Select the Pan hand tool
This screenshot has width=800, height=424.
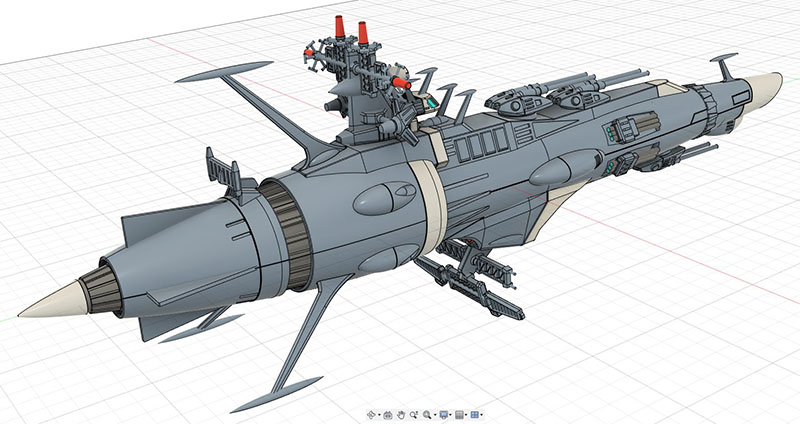[x=401, y=415]
